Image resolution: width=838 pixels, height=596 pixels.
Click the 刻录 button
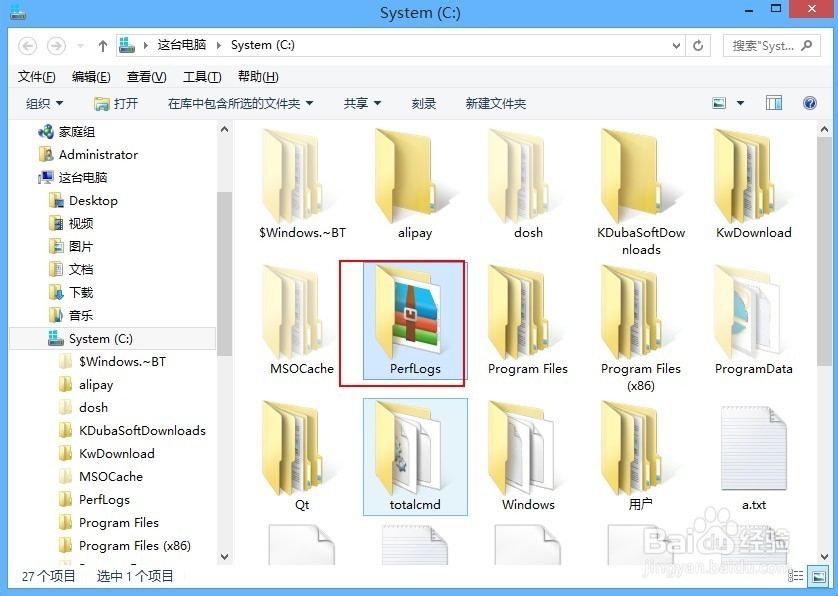point(424,103)
